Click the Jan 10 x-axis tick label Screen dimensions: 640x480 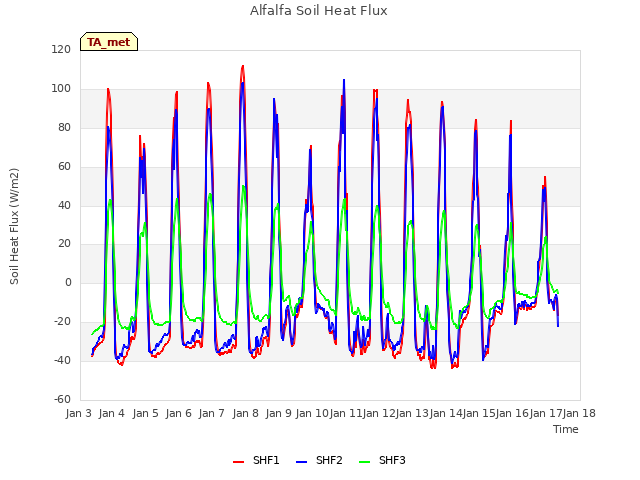point(312,413)
